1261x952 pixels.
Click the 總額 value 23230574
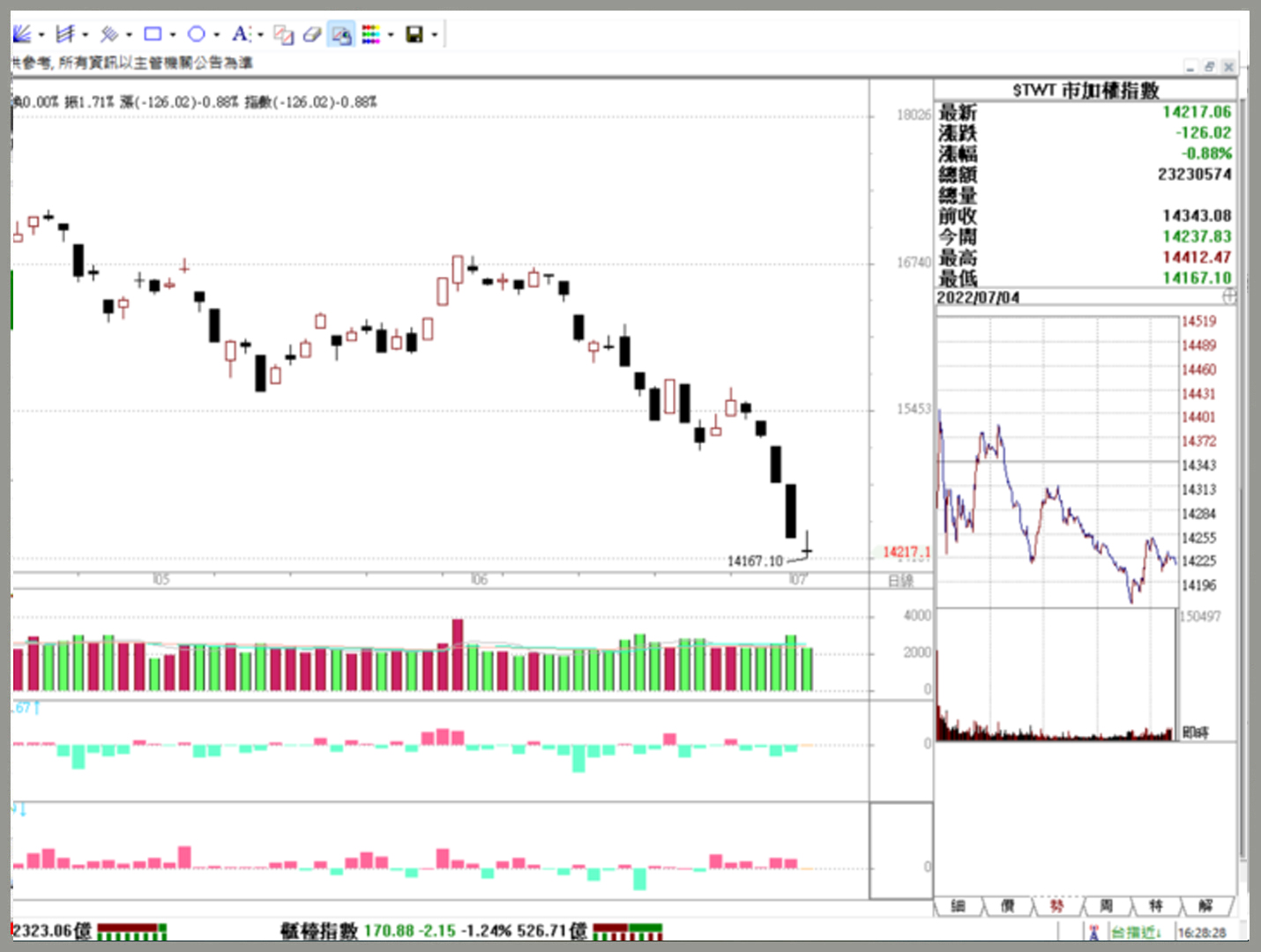tap(1195, 175)
